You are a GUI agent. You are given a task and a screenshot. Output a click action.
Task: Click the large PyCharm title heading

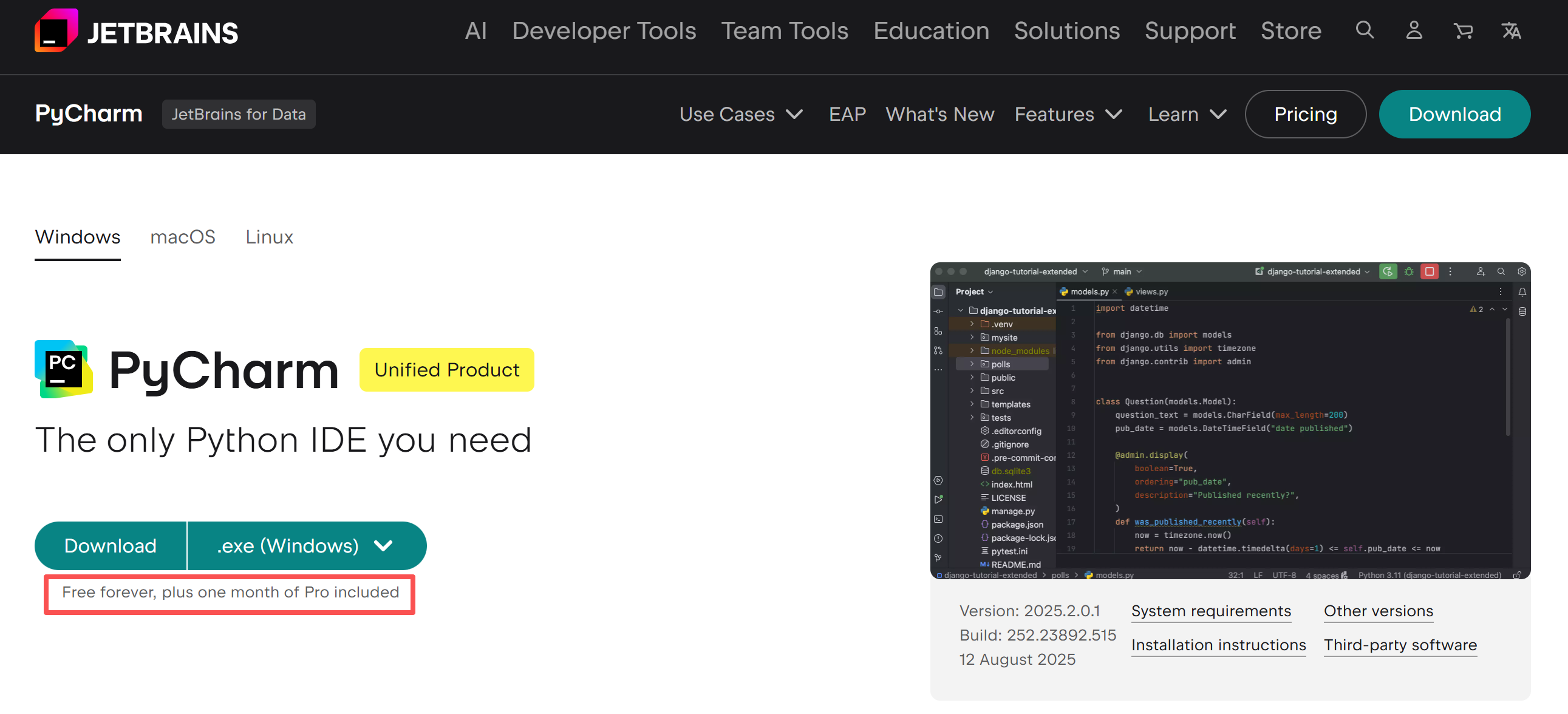[223, 371]
